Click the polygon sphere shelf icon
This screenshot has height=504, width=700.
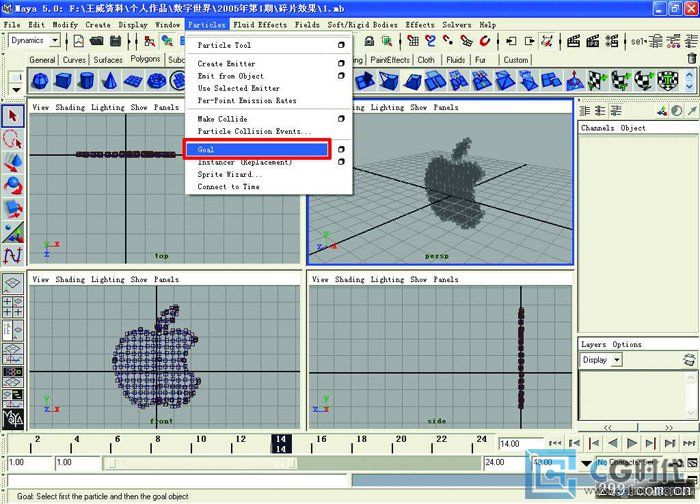[x=40, y=81]
